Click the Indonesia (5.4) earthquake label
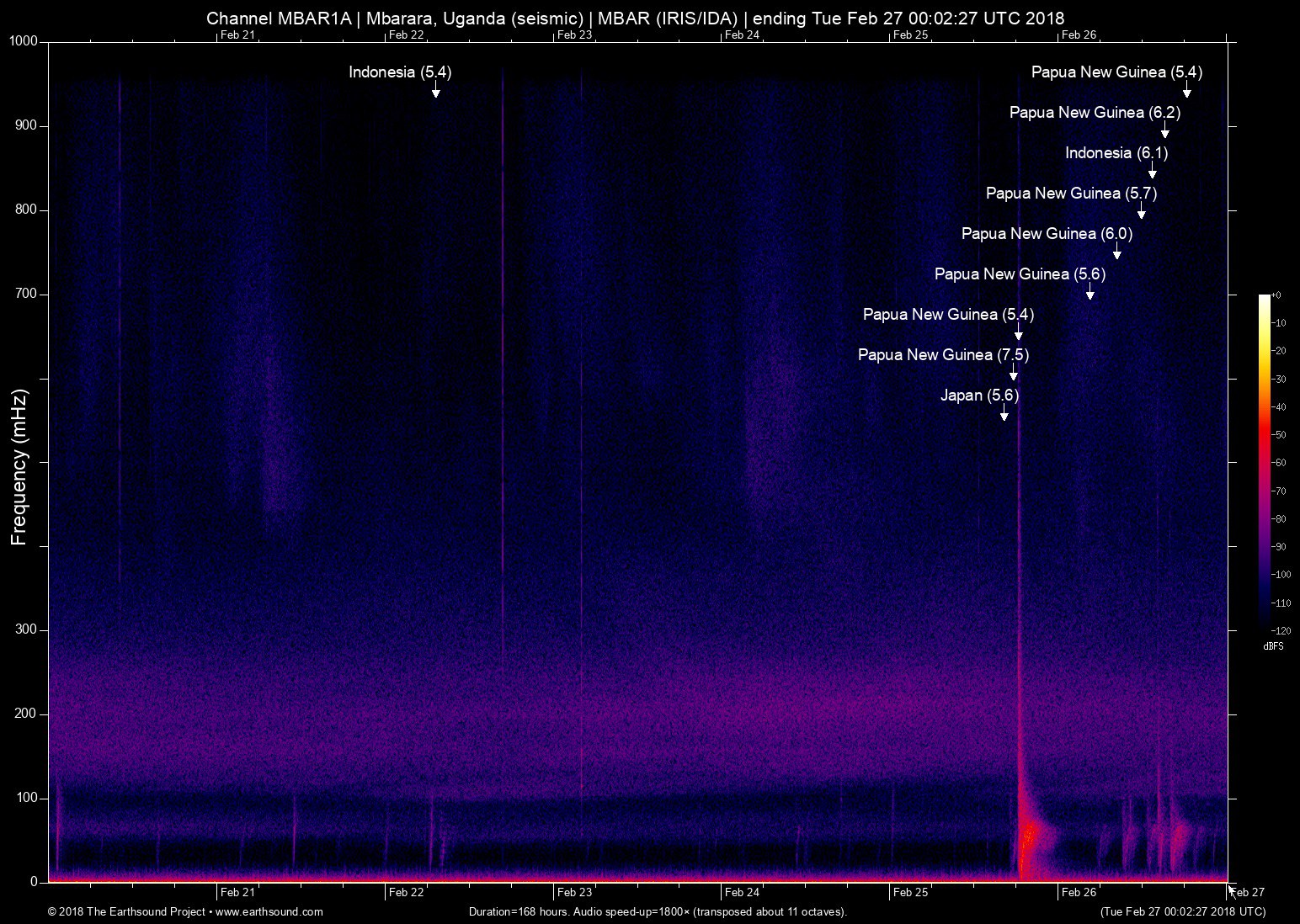This screenshot has width=1300, height=924. click(x=401, y=73)
